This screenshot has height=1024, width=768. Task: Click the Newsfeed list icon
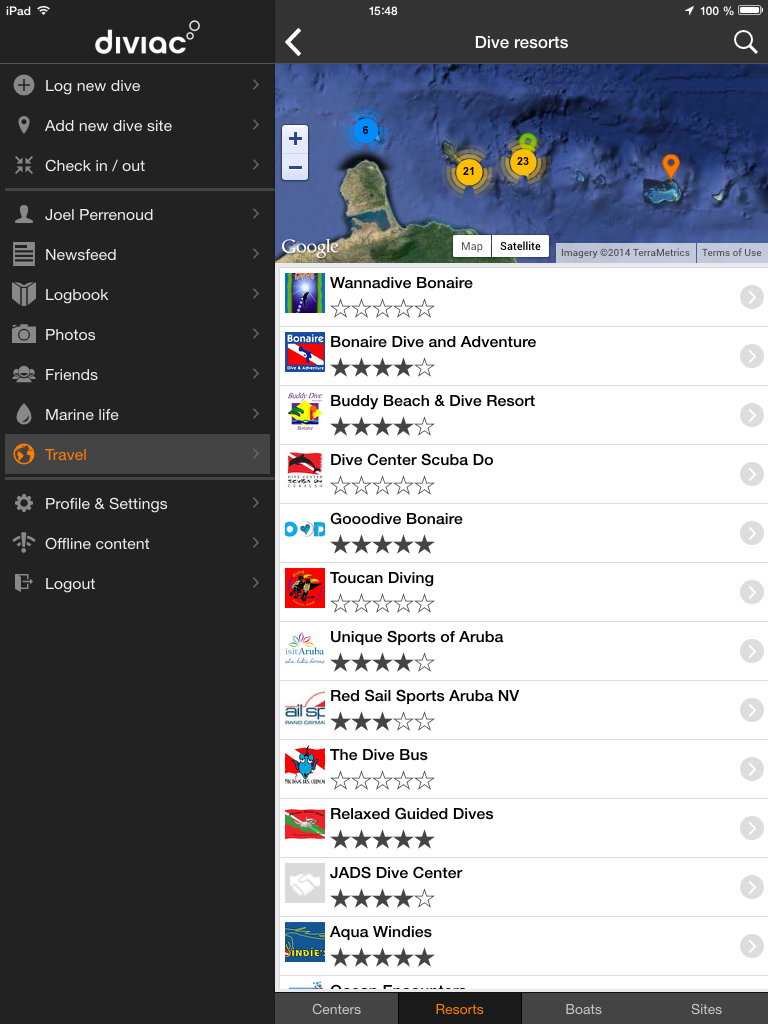pyautogui.click(x=24, y=254)
